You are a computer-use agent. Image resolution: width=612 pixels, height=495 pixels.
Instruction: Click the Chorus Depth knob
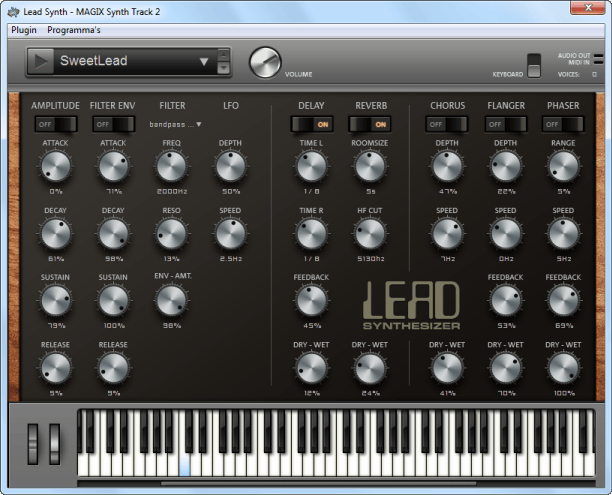447,166
